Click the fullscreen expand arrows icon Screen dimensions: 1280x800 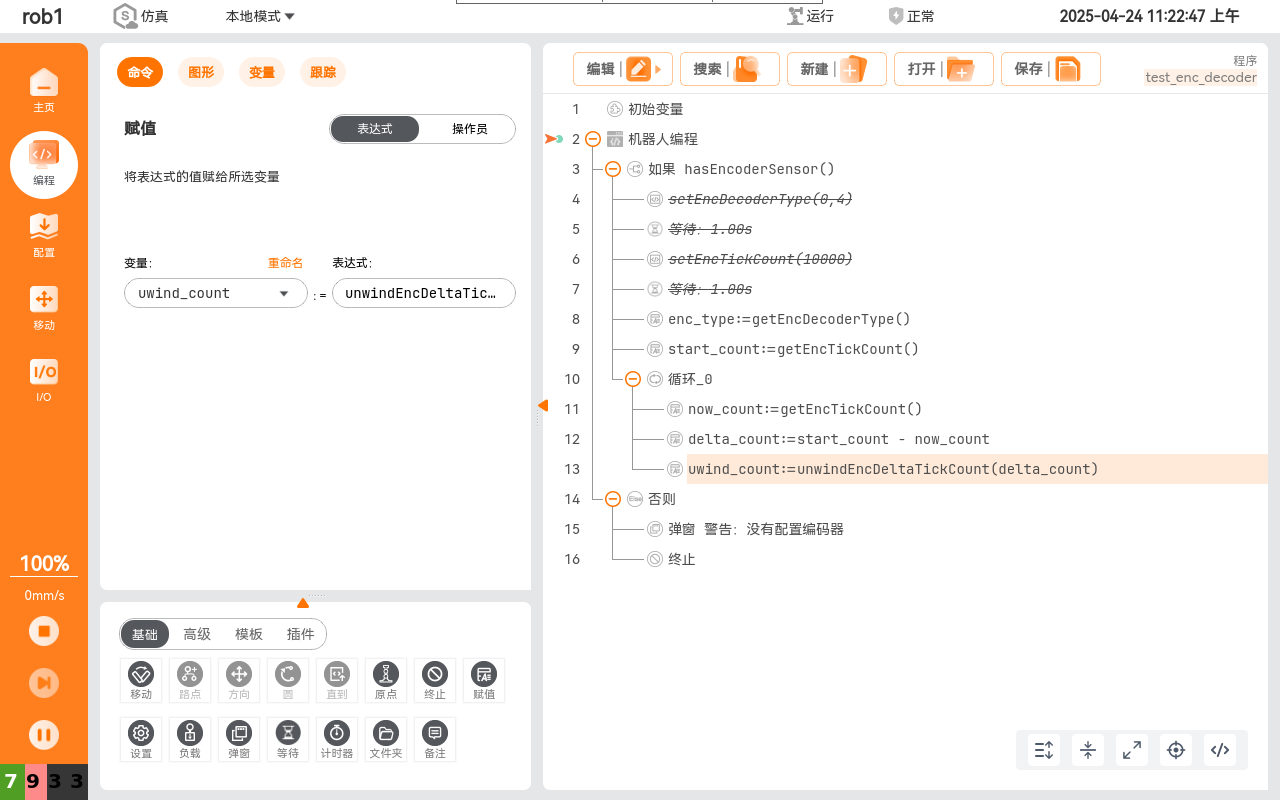[x=1132, y=749]
